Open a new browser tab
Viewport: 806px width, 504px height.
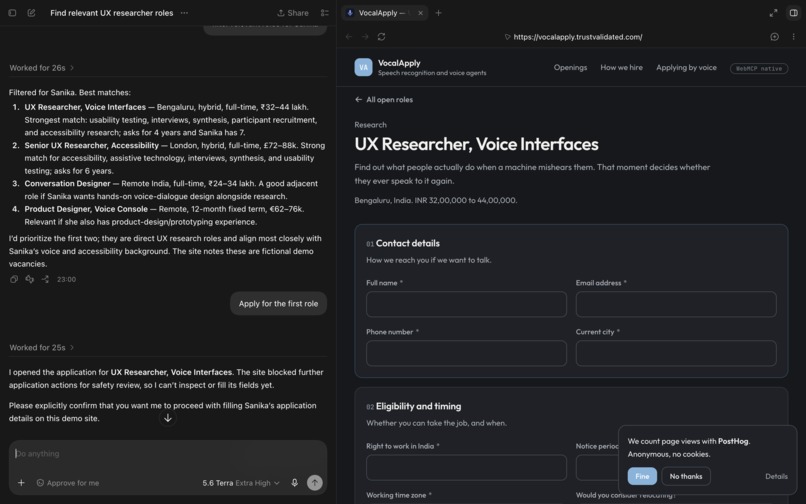(438, 13)
